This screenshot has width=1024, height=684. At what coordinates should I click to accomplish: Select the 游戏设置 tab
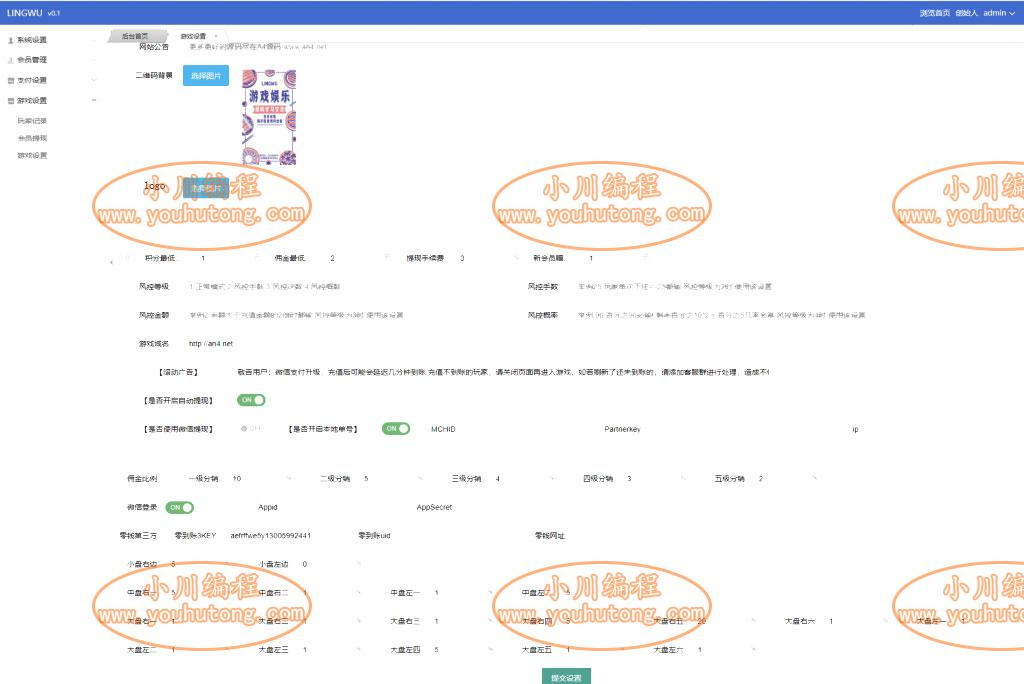(193, 36)
